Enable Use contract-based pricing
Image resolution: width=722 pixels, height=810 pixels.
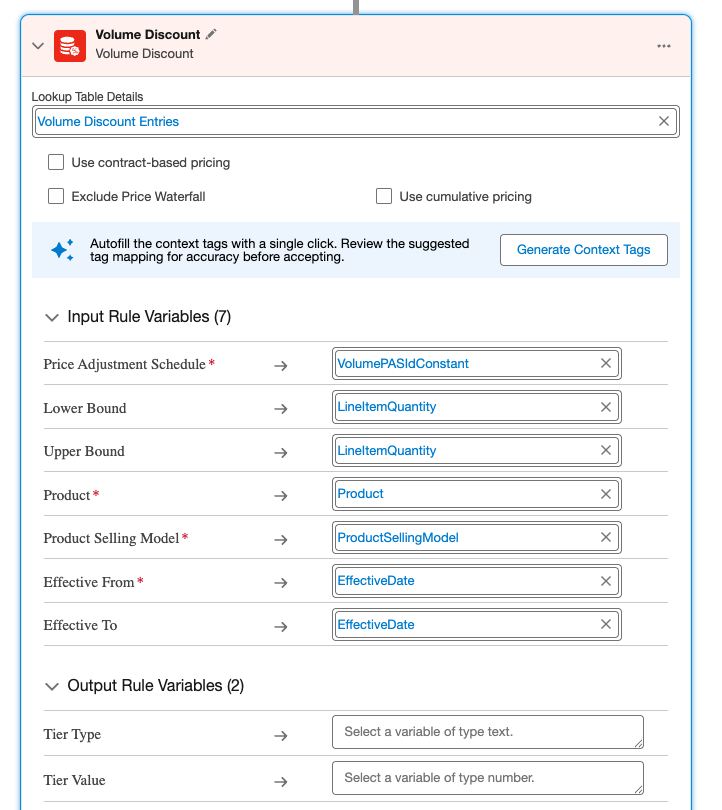[x=56, y=162]
